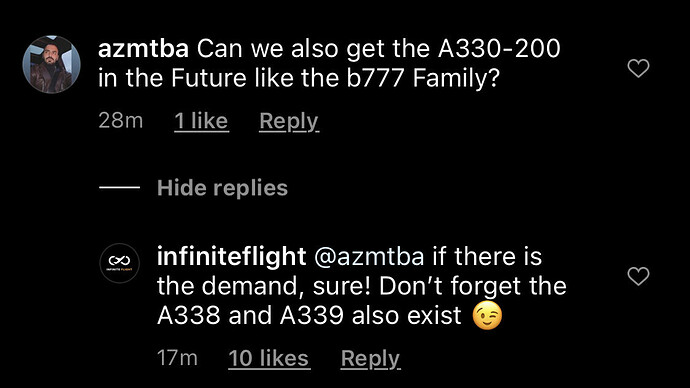Tap the 28m timestamp

pos(121,121)
